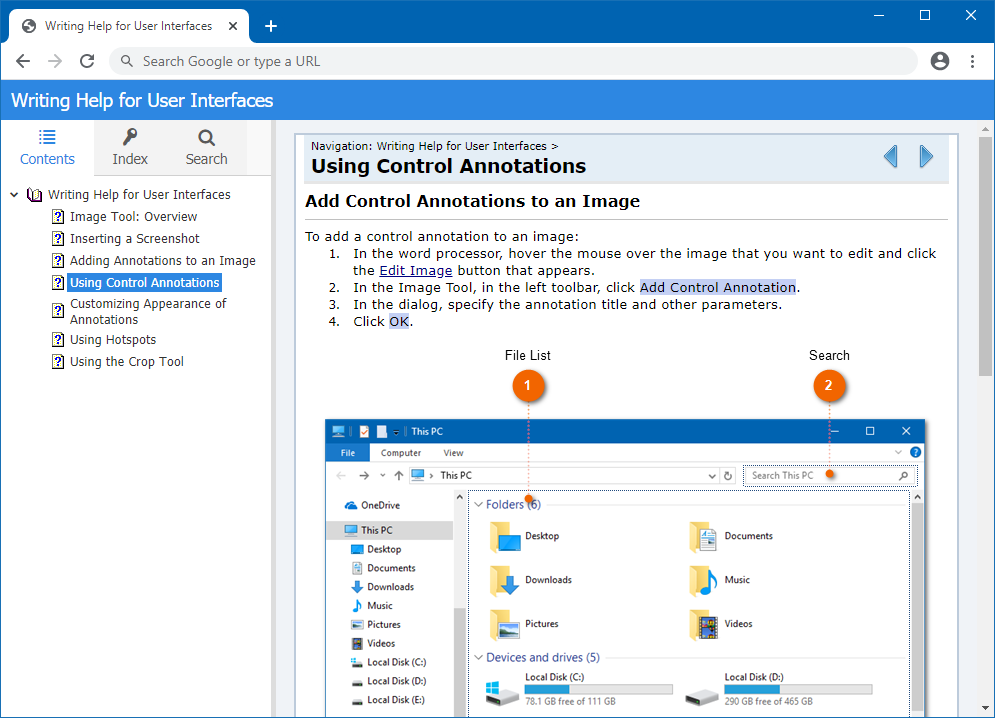Open a new browser tab
Image resolution: width=995 pixels, height=718 pixels.
271,26
